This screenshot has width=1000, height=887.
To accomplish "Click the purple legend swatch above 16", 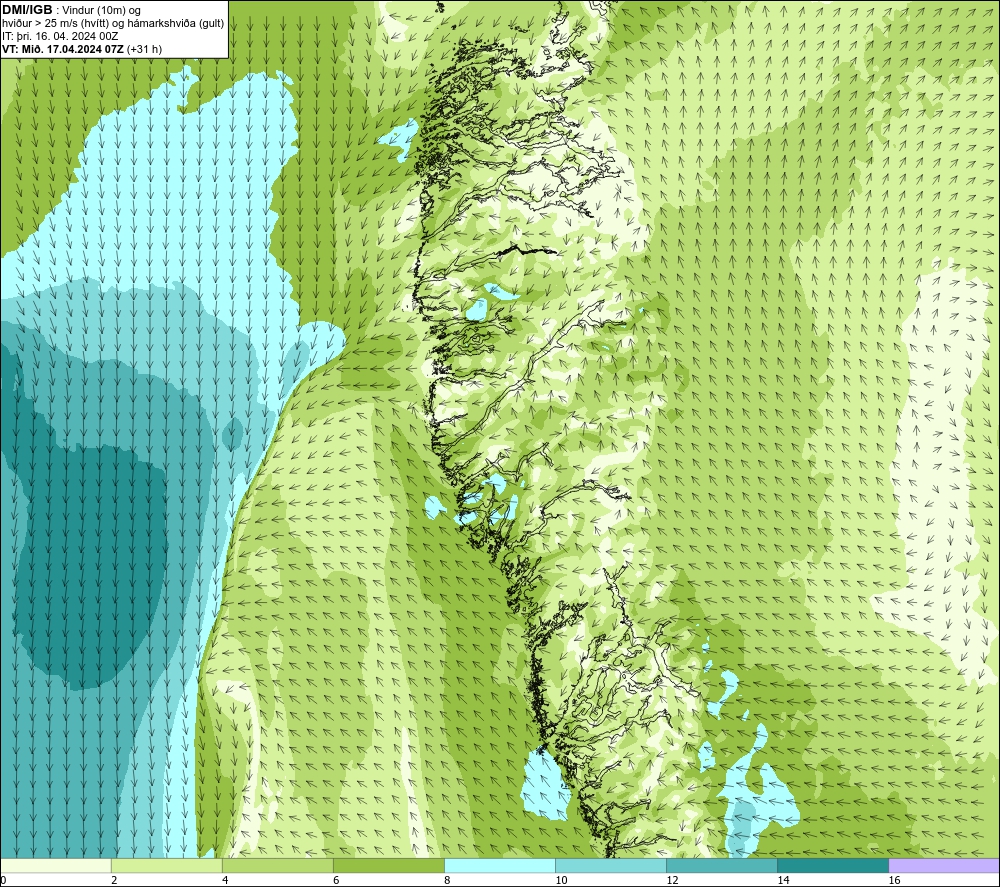I will [x=944, y=865].
